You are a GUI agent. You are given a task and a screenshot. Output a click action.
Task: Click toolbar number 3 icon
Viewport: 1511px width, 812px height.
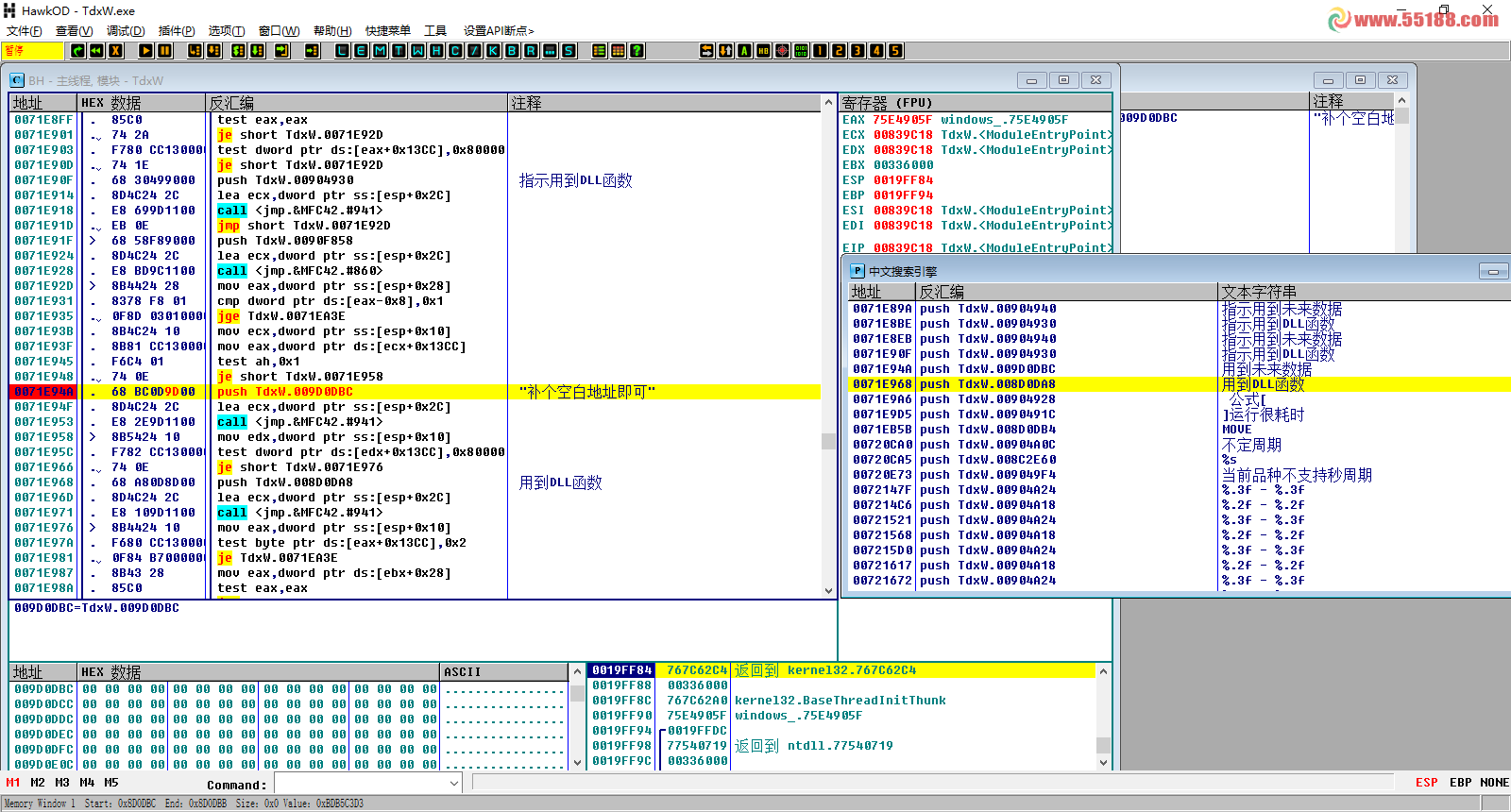click(x=858, y=51)
